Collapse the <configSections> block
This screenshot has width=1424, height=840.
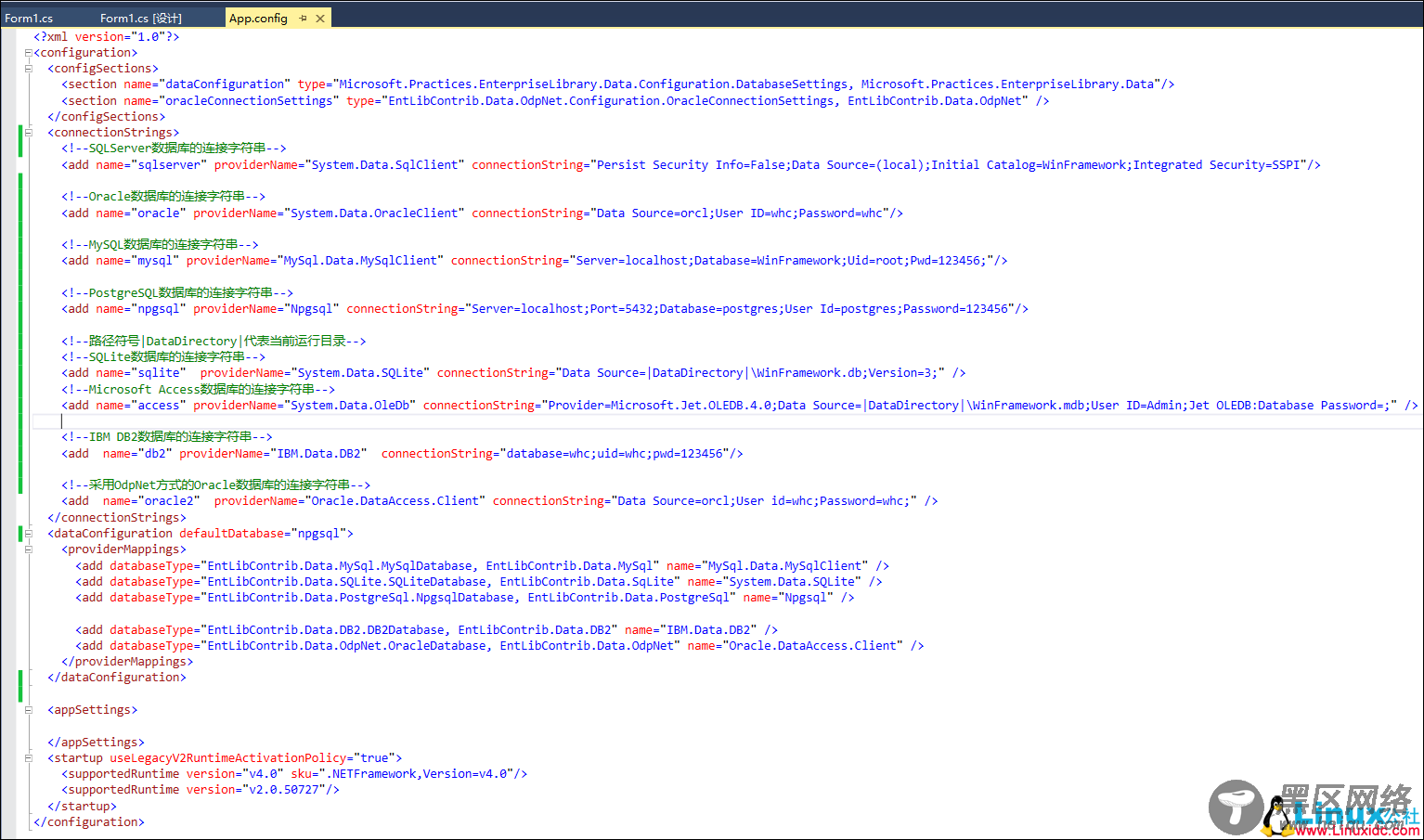[28, 69]
